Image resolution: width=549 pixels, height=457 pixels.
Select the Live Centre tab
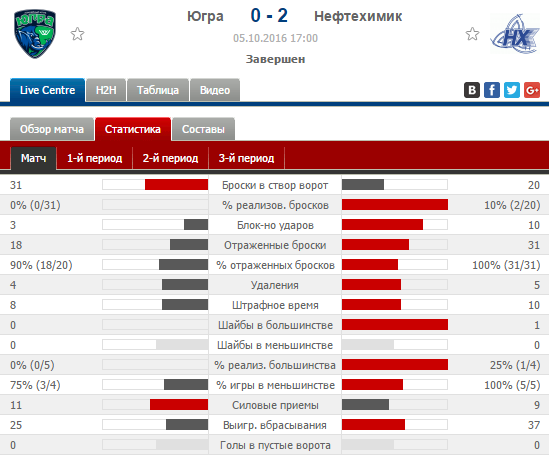click(47, 90)
